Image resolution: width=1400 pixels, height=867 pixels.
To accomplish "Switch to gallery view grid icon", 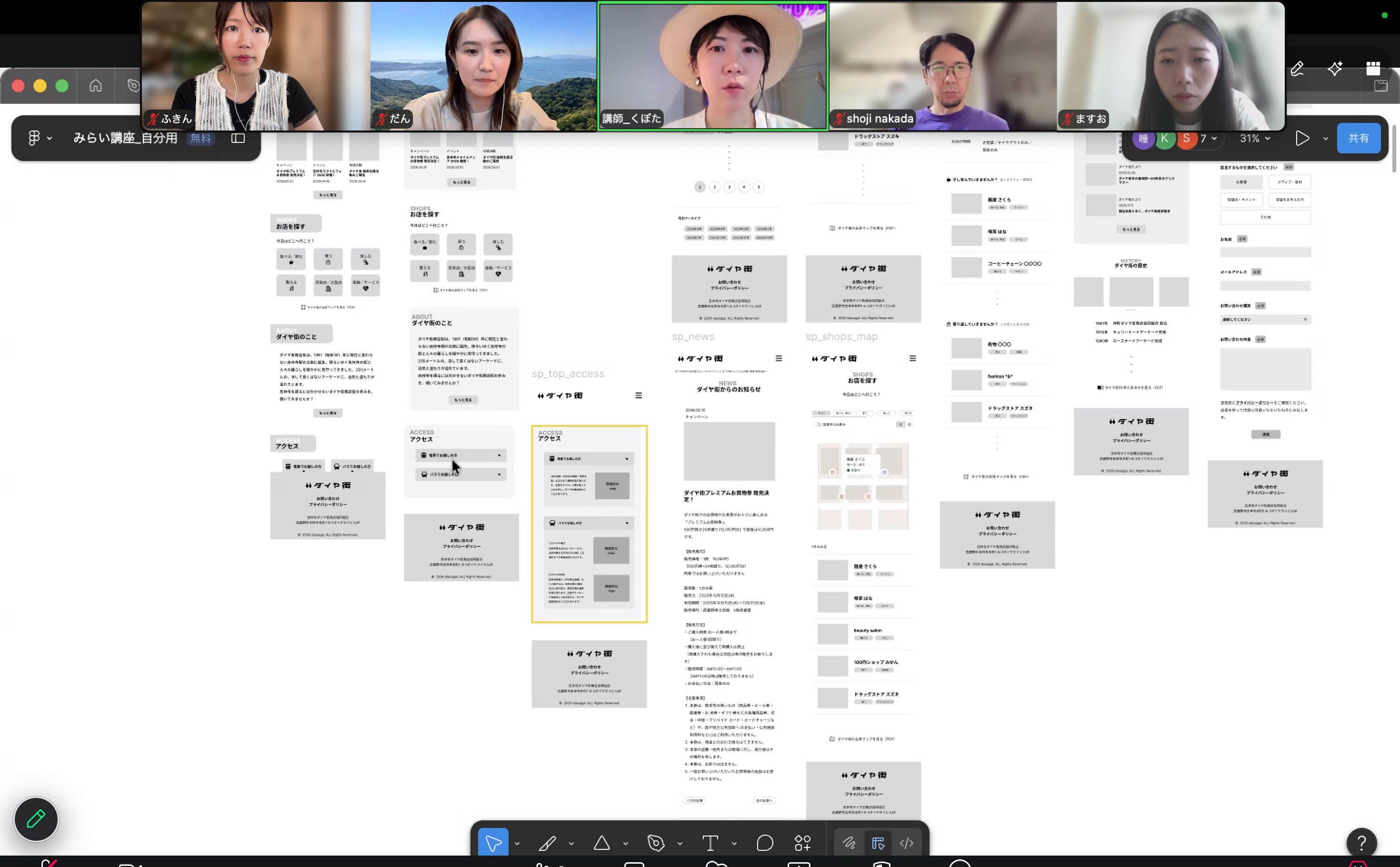I will (x=1373, y=68).
